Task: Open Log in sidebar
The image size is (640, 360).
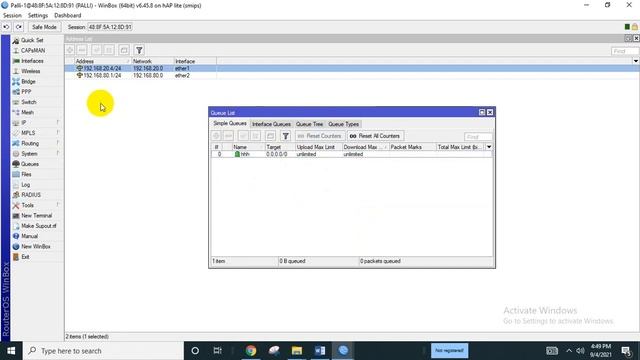Action: (25, 184)
